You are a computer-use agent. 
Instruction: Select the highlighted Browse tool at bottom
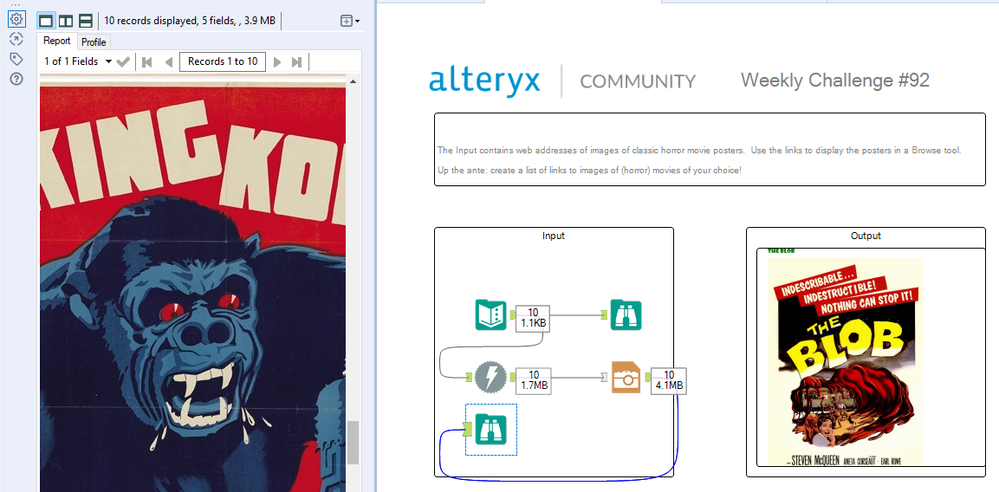[x=491, y=430]
